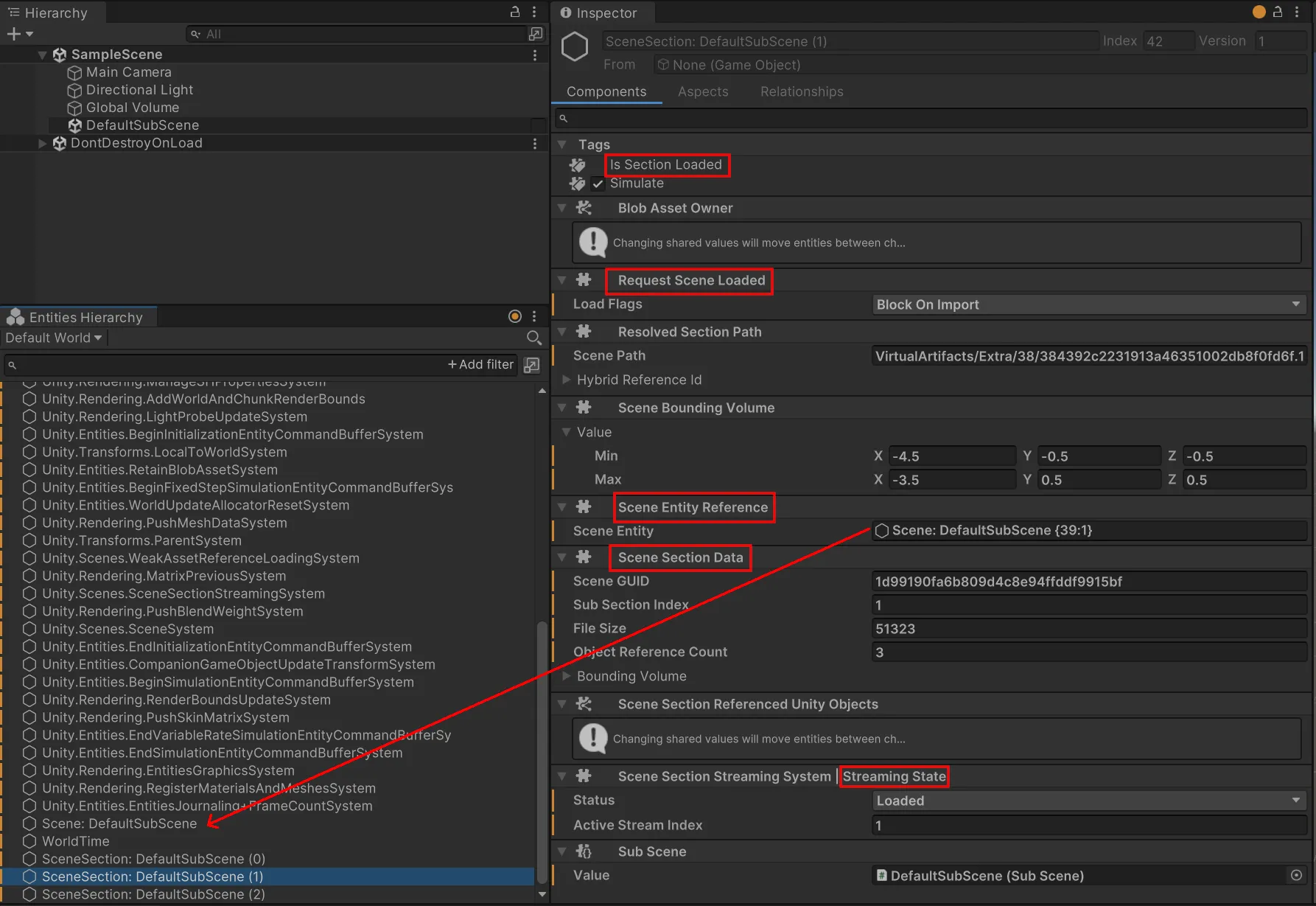Expand the Hybrid Reference Id foldout
The width and height of the screenshot is (1316, 906).
(x=566, y=380)
